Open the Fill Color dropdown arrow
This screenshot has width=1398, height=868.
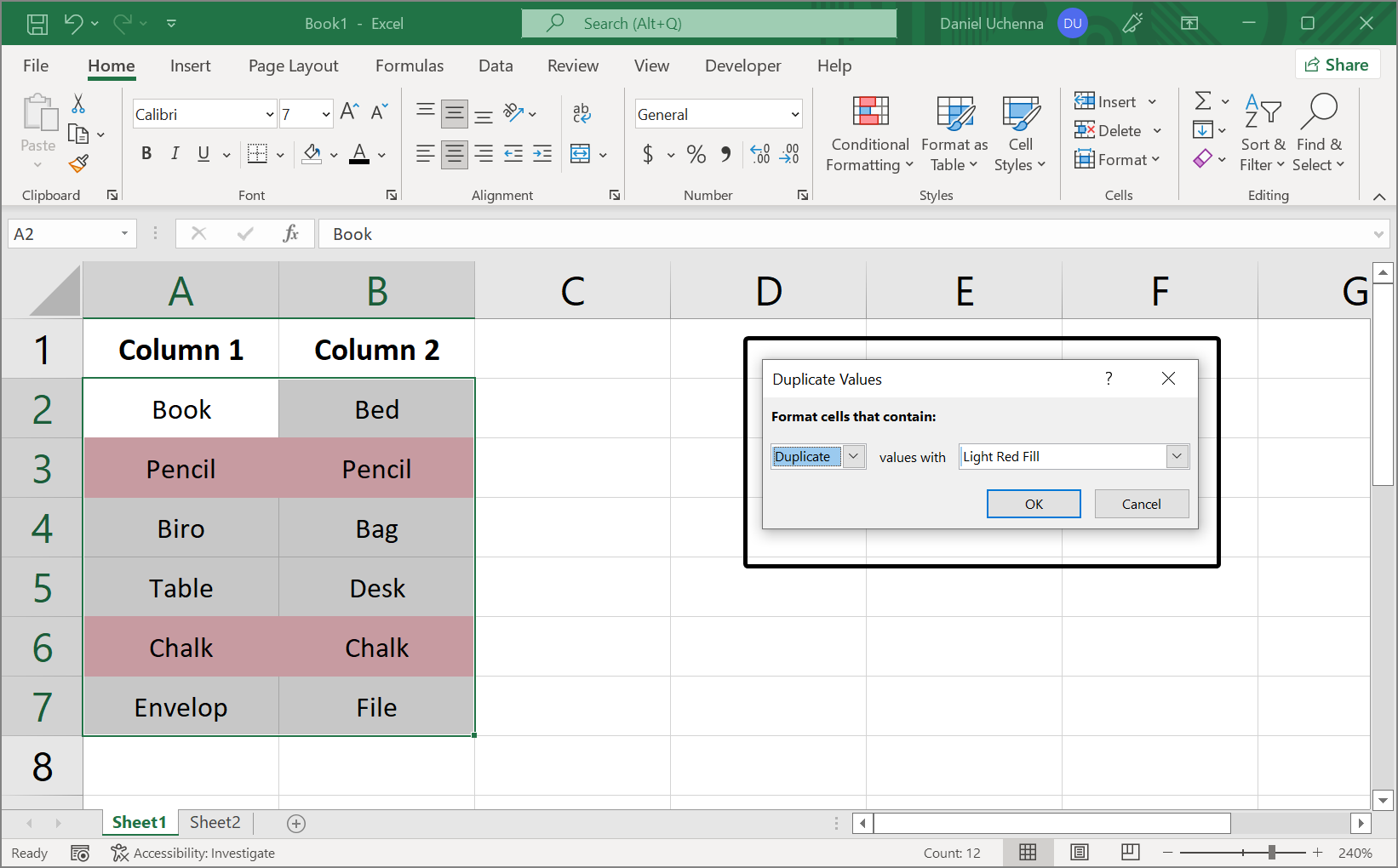coord(333,155)
